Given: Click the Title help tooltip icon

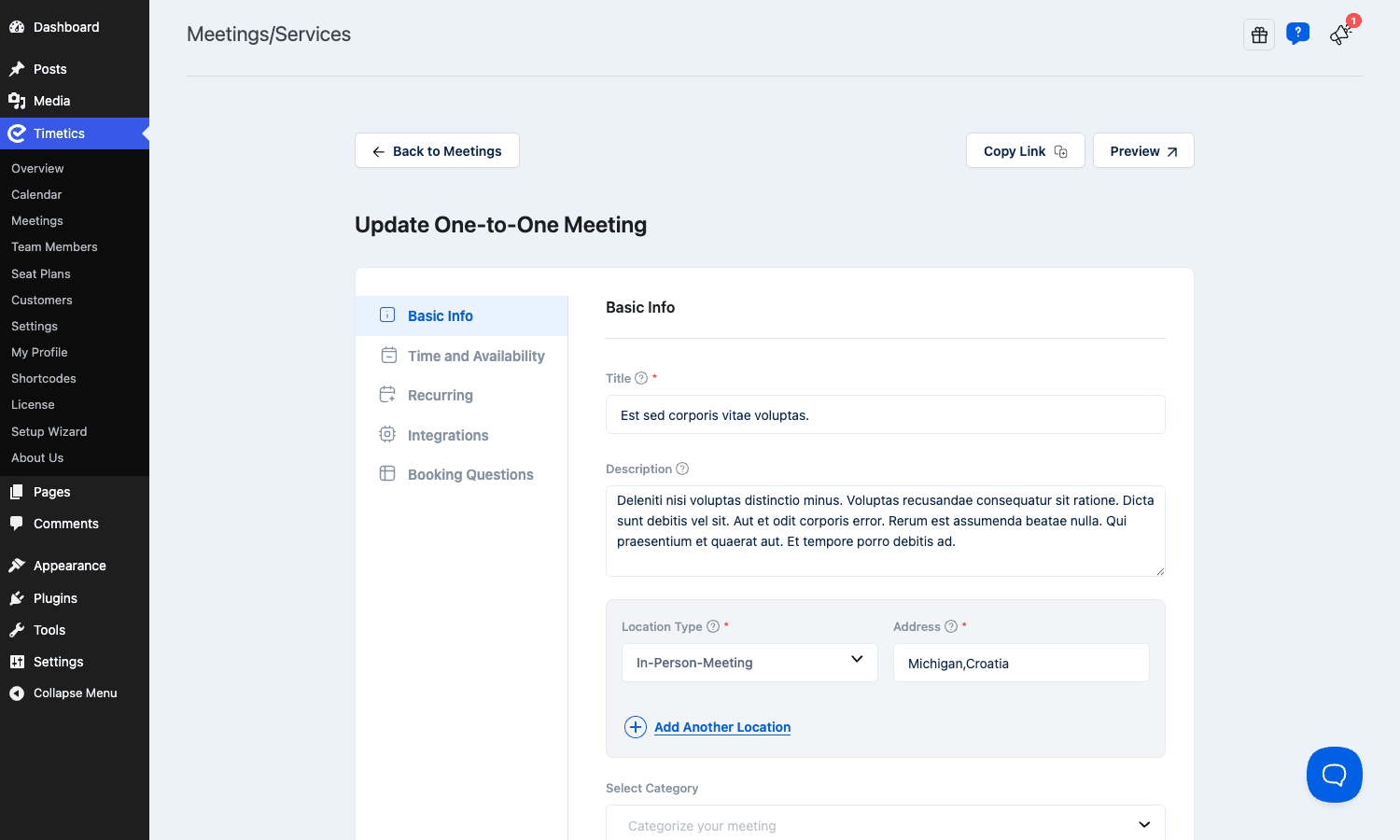Looking at the screenshot, I should click(x=641, y=378).
